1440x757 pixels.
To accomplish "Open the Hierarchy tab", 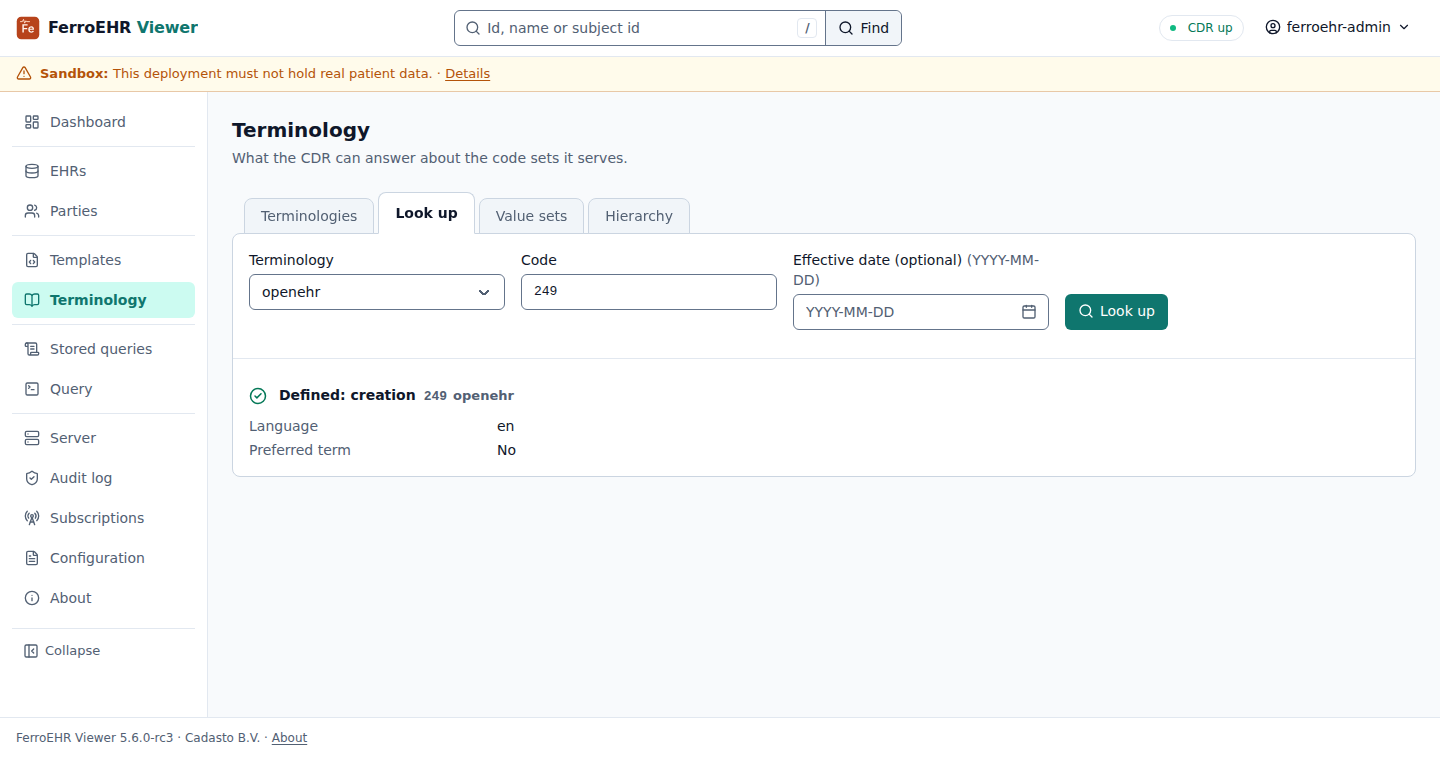I will click(x=639, y=216).
